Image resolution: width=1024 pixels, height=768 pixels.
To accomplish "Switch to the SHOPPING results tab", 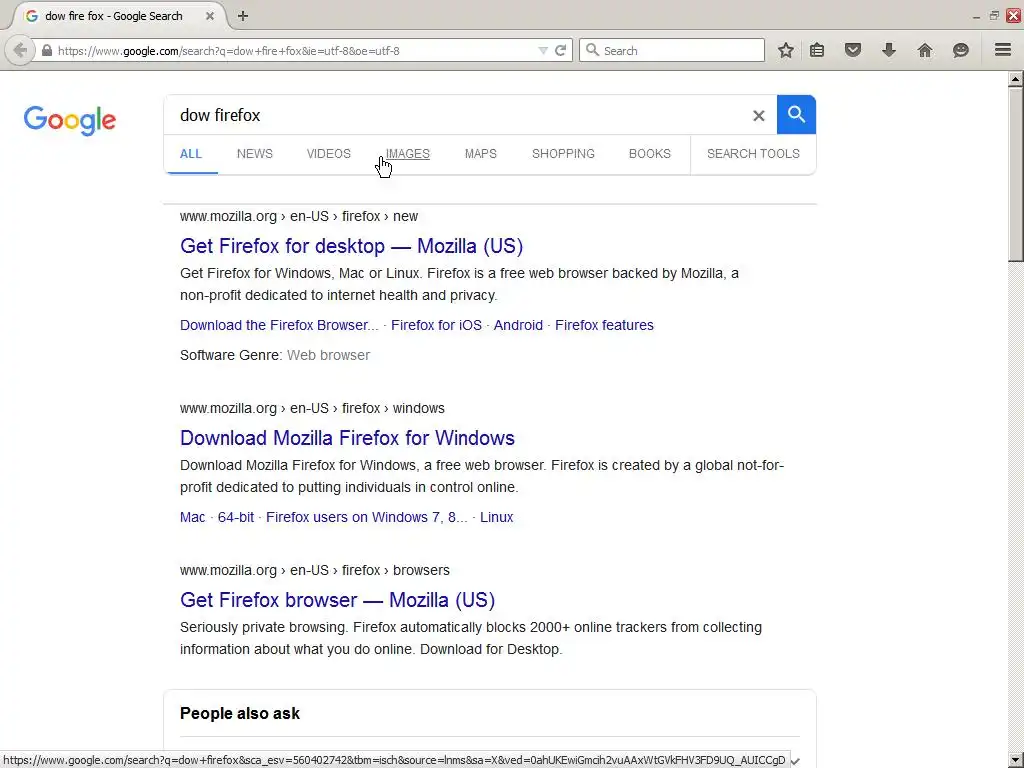I will click(563, 153).
